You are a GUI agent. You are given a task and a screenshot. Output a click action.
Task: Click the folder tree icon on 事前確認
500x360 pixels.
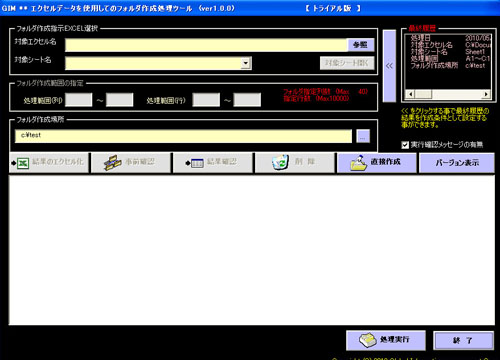112,163
